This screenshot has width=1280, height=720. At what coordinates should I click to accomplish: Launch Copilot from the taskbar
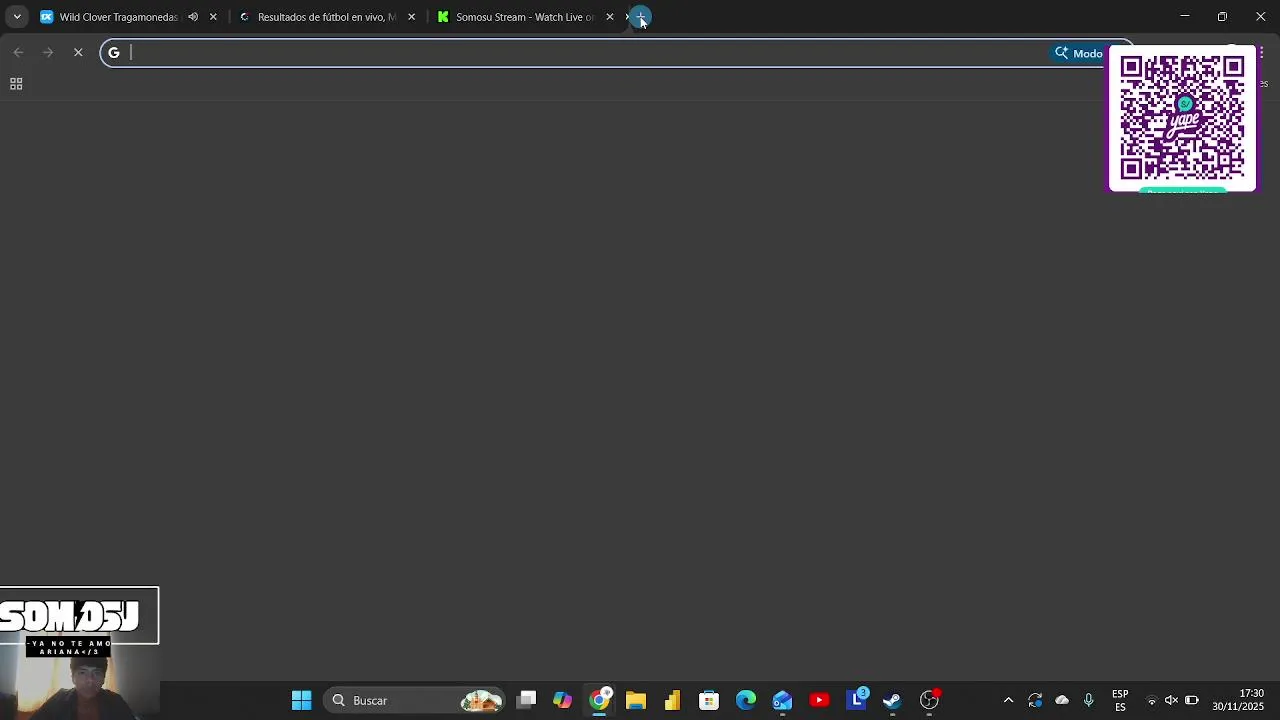tap(563, 700)
